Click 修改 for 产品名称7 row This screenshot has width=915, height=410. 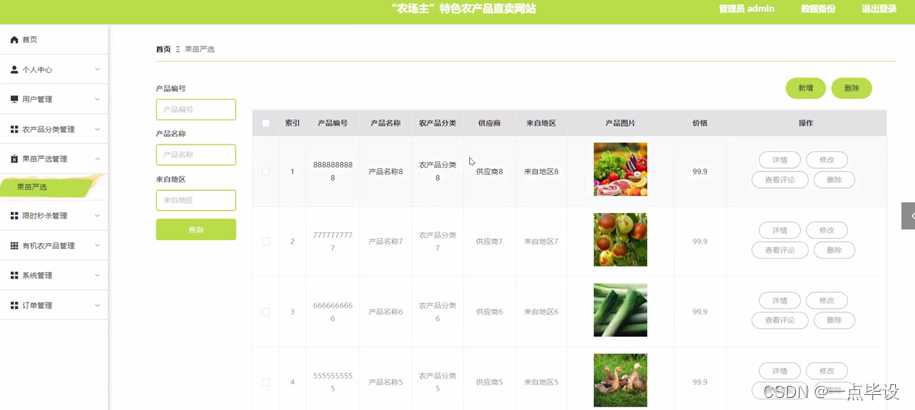click(x=827, y=230)
